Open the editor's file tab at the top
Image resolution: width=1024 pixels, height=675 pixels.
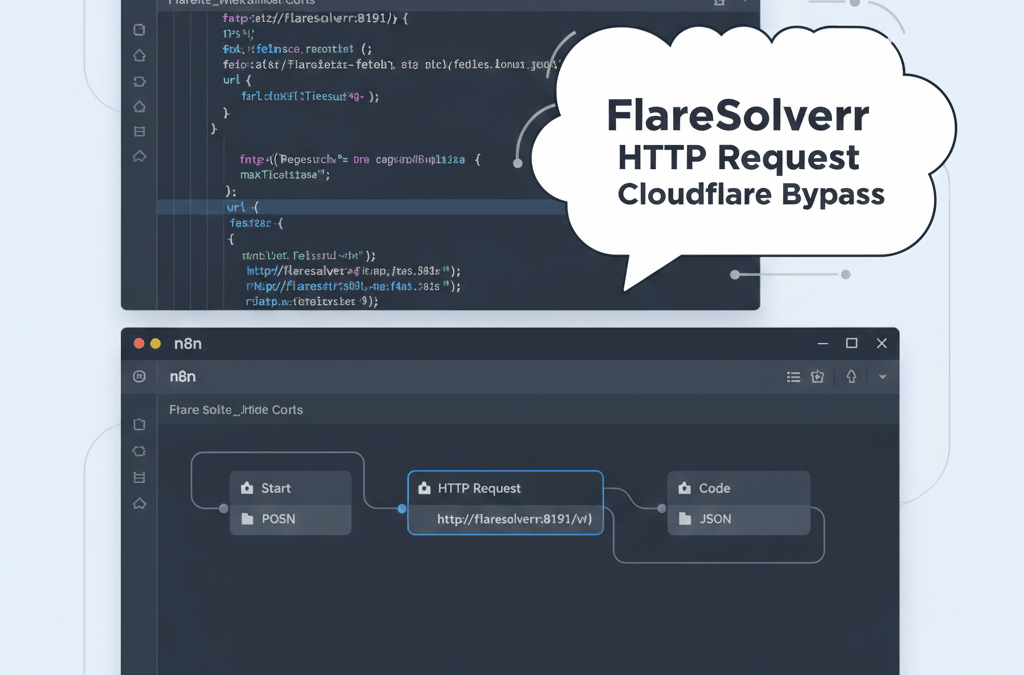(x=238, y=3)
